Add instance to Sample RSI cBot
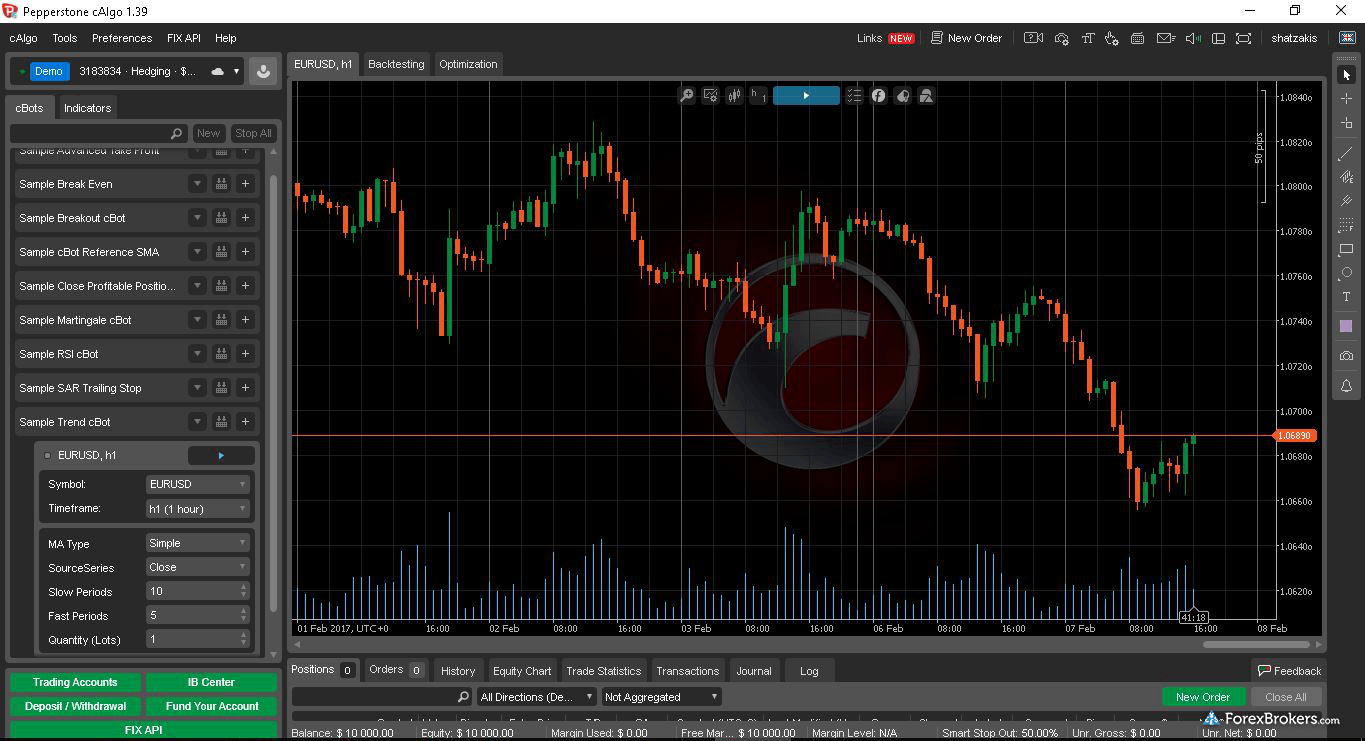Screen dimensions: 1365x741 (x=245, y=354)
